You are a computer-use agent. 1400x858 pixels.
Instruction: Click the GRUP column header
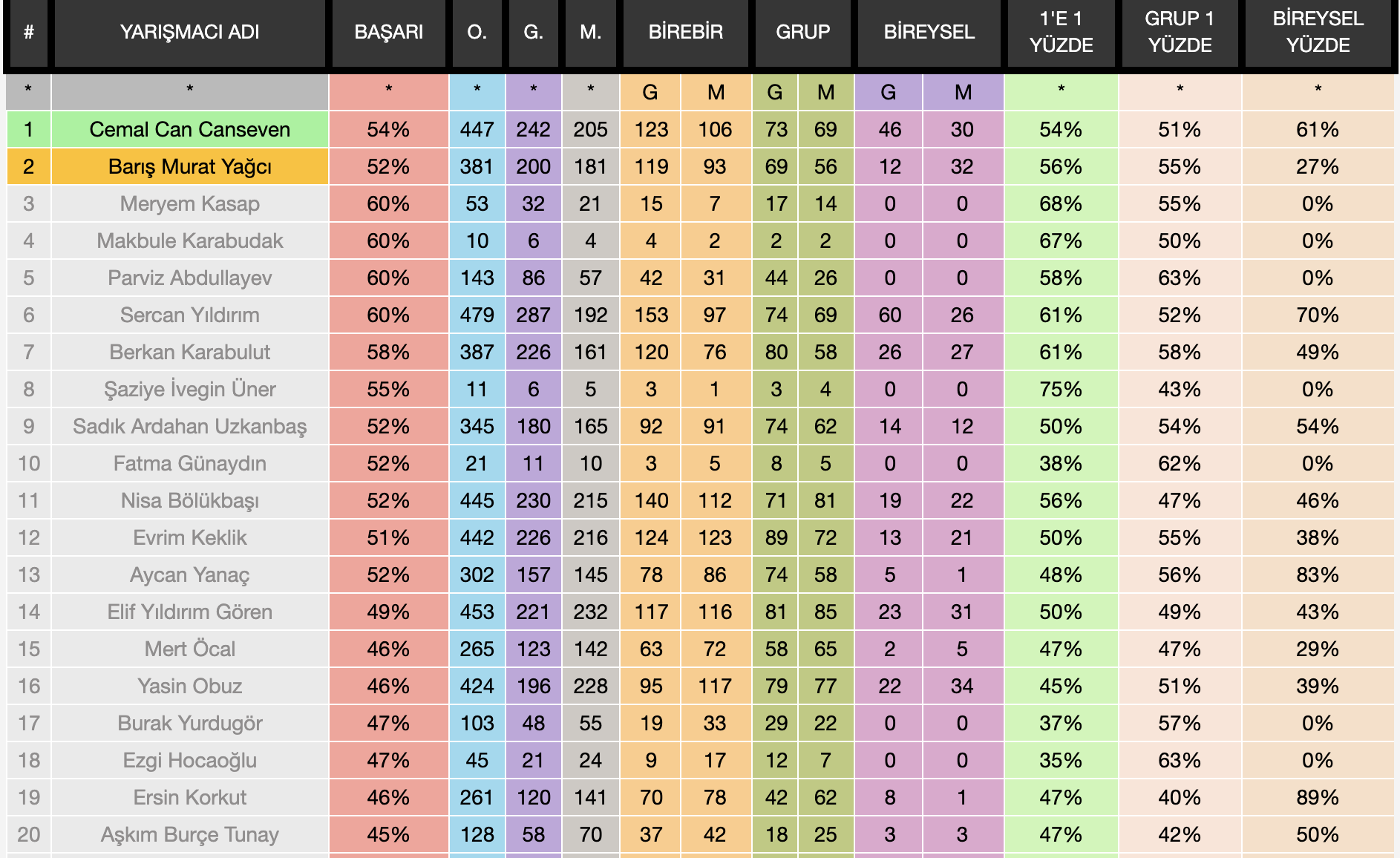coord(802,32)
